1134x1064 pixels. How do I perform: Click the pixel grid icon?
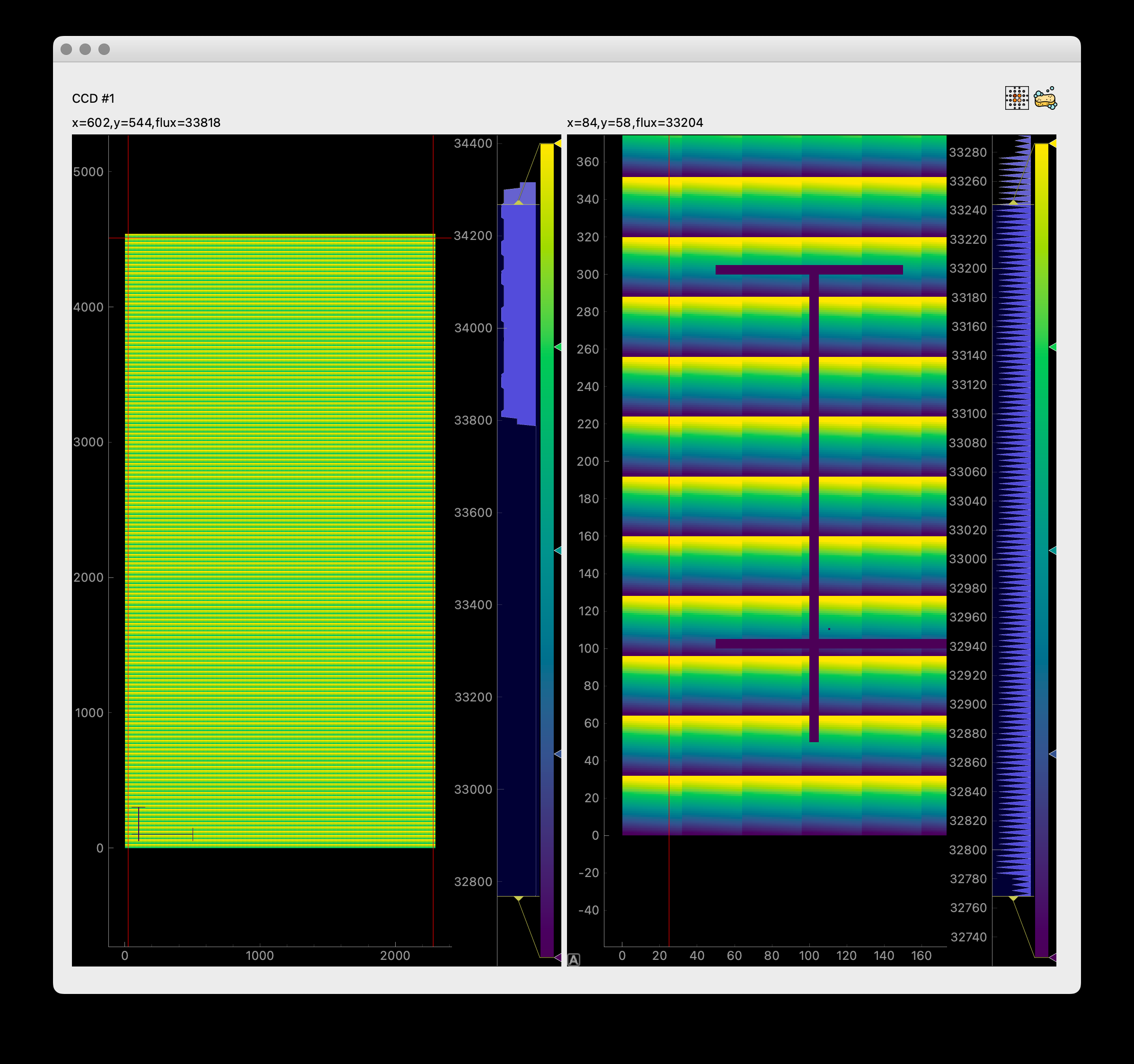pyautogui.click(x=1017, y=98)
